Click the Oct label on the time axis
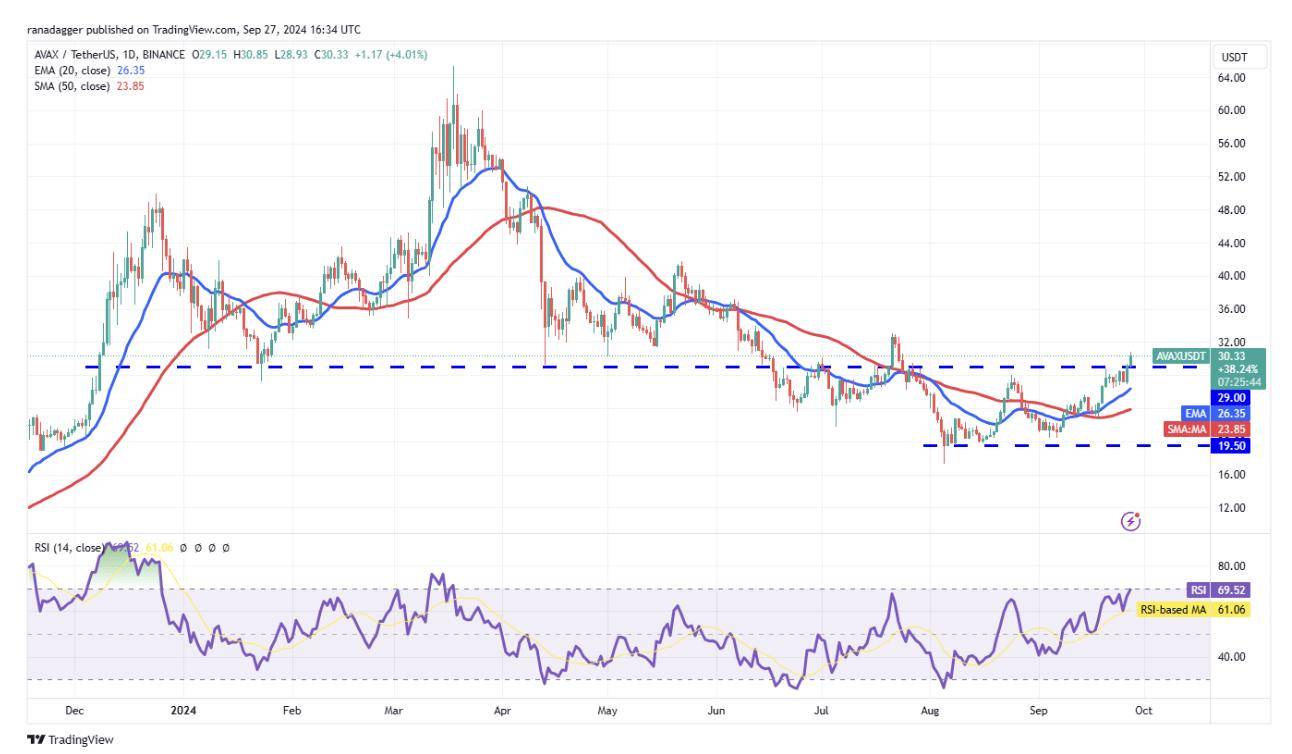Screen dimensions: 1292x754 coord(1144,708)
